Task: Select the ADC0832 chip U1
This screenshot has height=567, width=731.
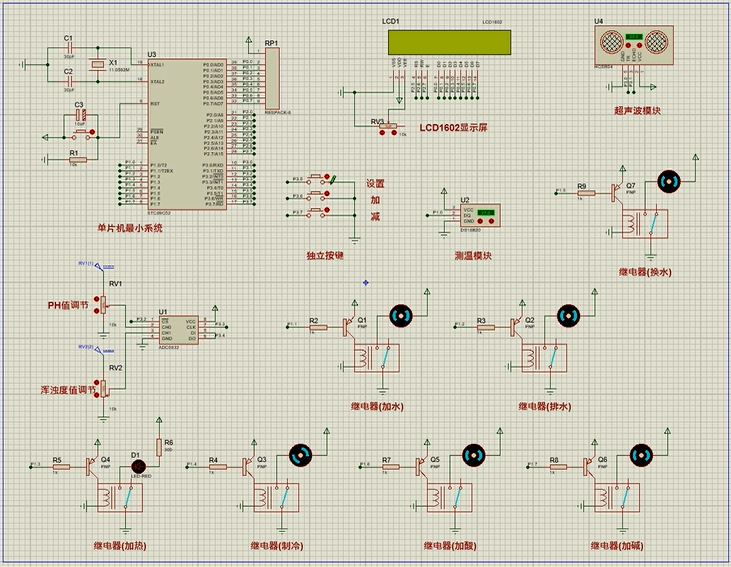Action: tap(179, 330)
